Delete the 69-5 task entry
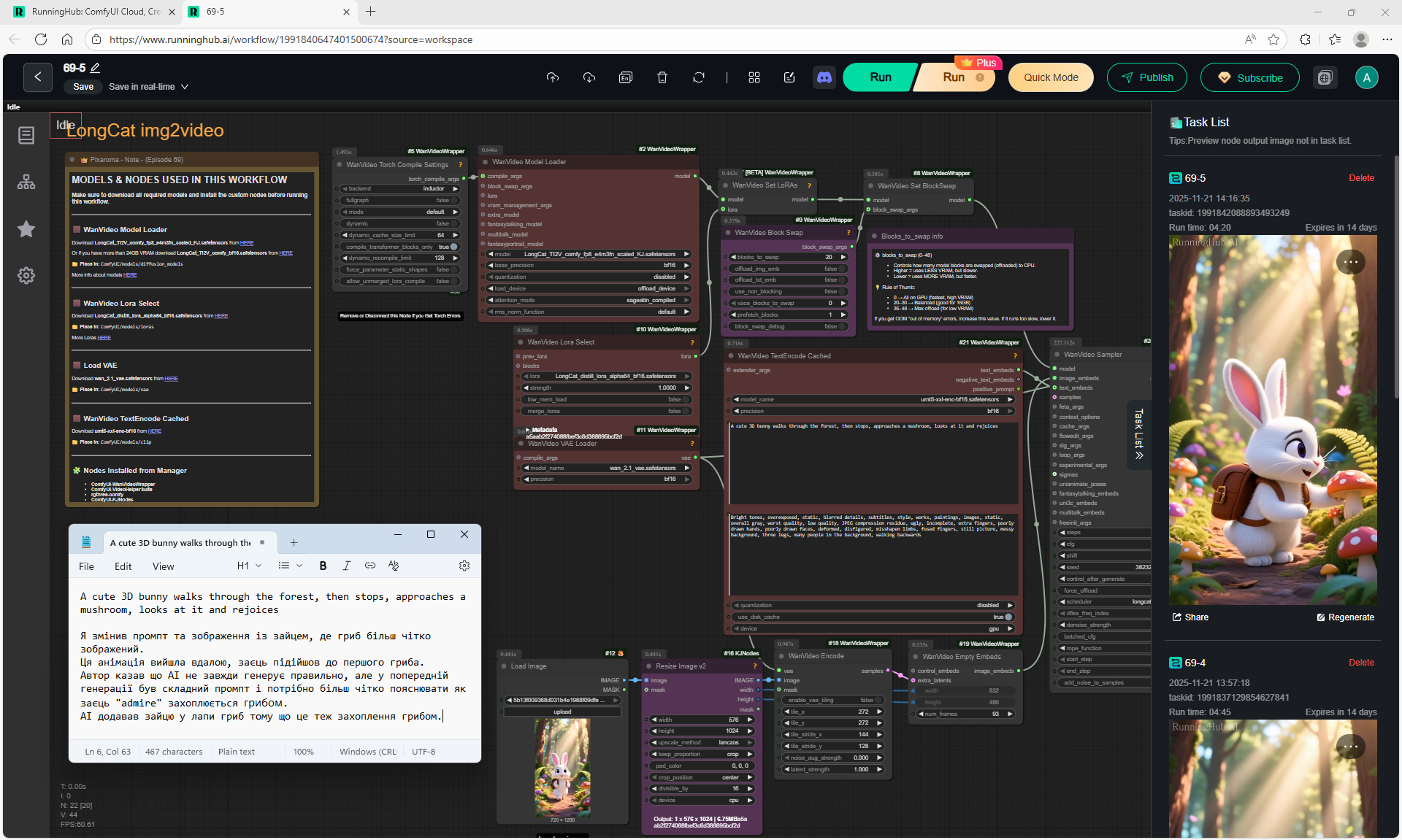Viewport: 1402px width, 840px height. click(1360, 178)
